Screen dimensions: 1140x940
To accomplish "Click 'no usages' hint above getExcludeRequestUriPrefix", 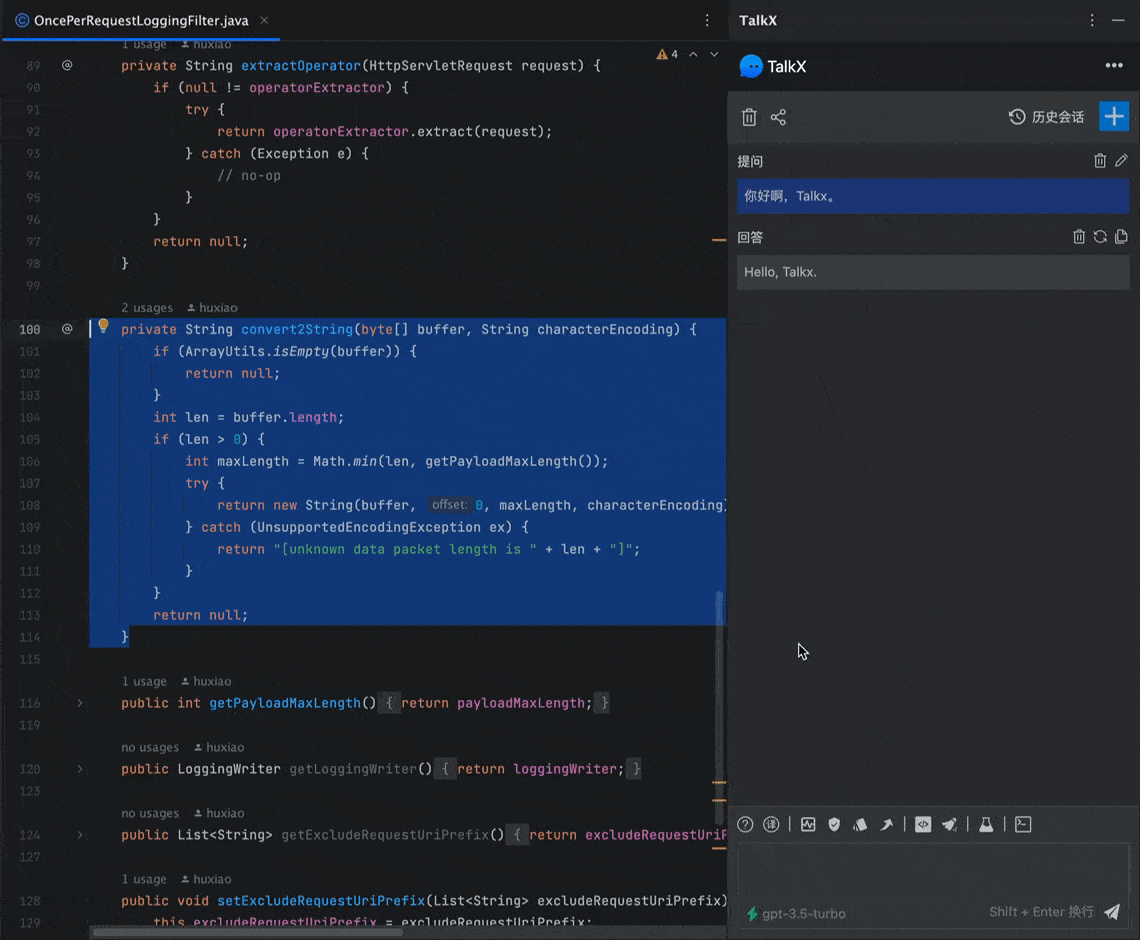I will coord(150,813).
